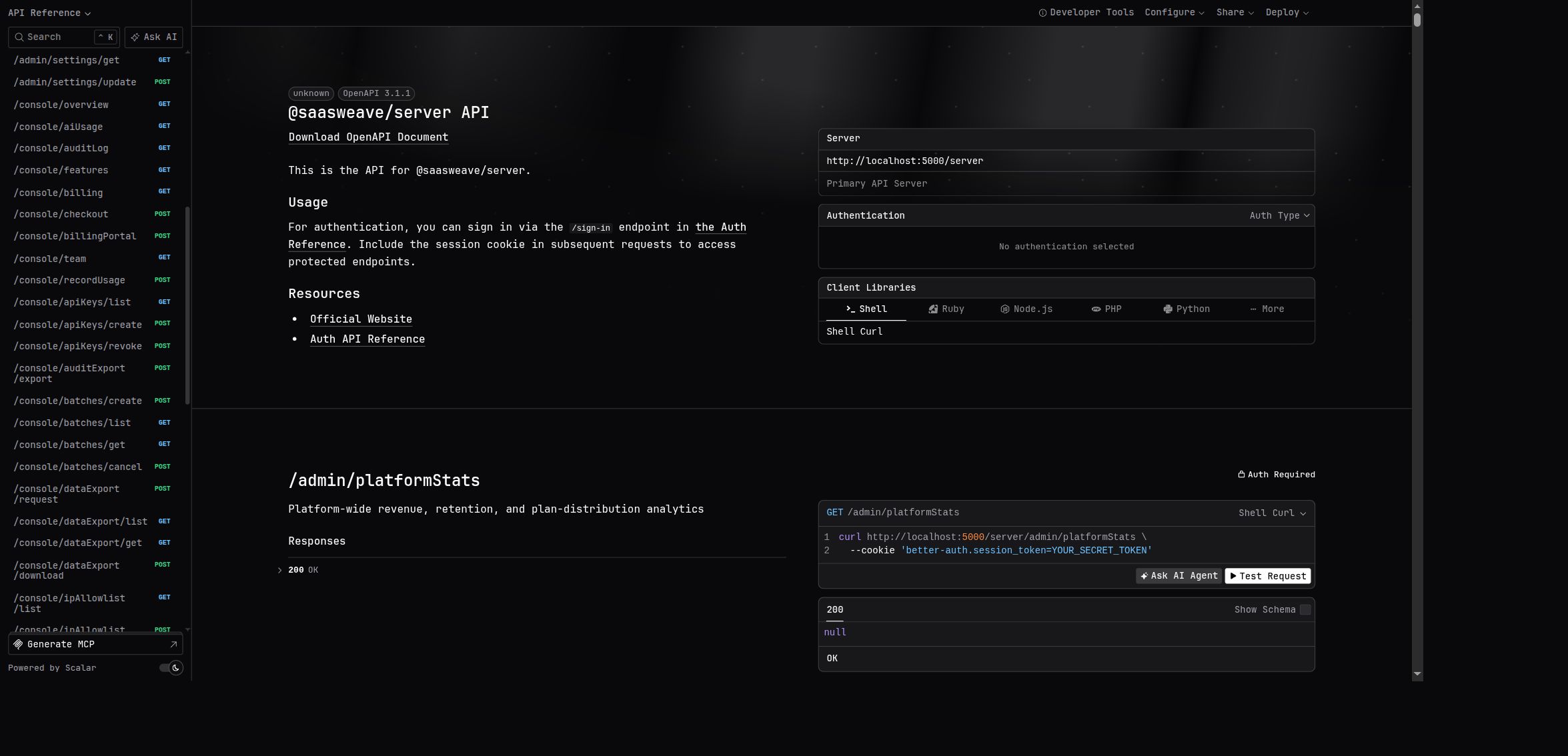Open /console/apiKeys/list endpoint
Viewport: 1568px width, 756px height.
tap(93, 303)
